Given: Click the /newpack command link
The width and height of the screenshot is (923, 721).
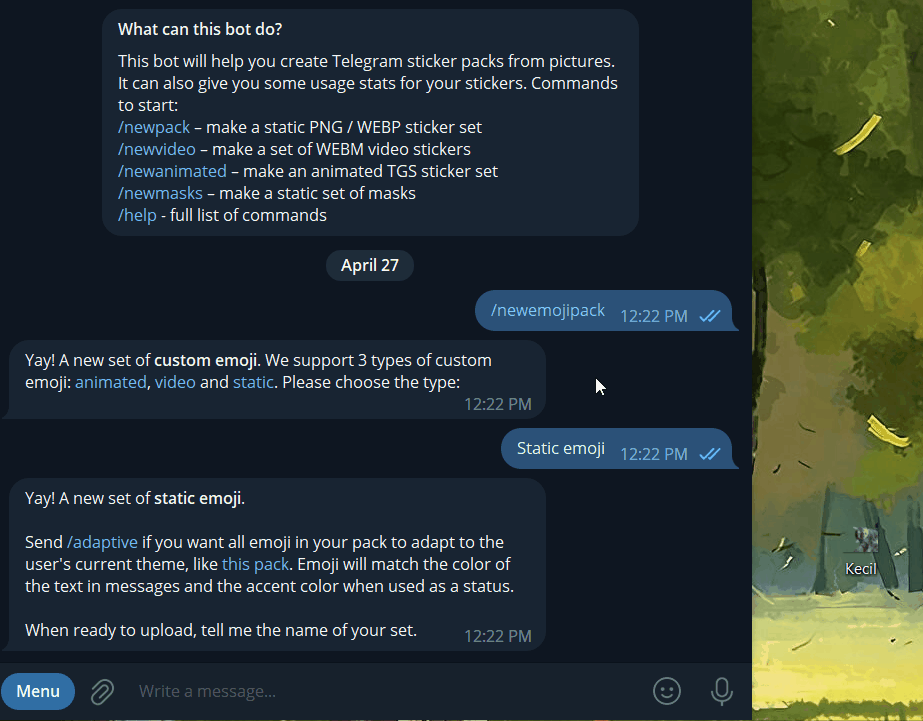Looking at the screenshot, I should tap(154, 127).
